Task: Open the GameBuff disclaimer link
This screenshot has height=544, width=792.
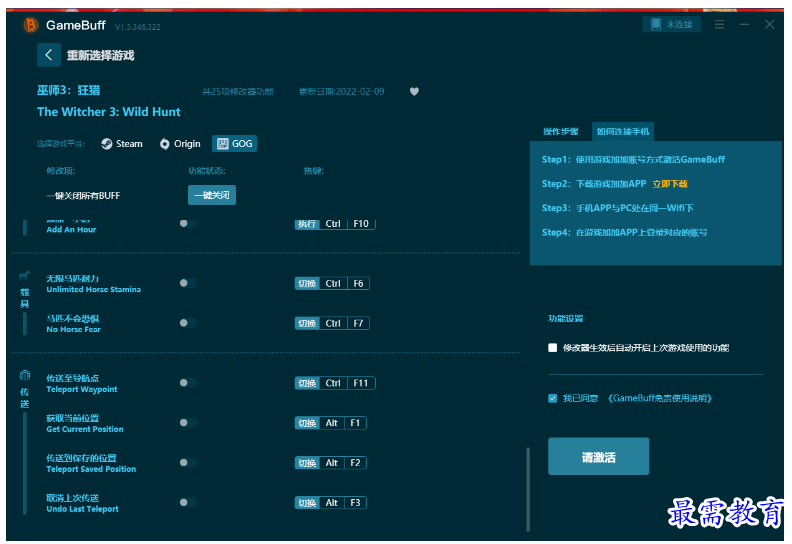Action: click(x=660, y=399)
